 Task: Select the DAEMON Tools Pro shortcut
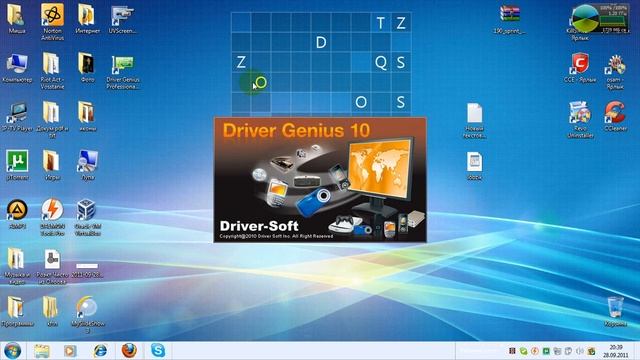pyautogui.click(x=52, y=217)
